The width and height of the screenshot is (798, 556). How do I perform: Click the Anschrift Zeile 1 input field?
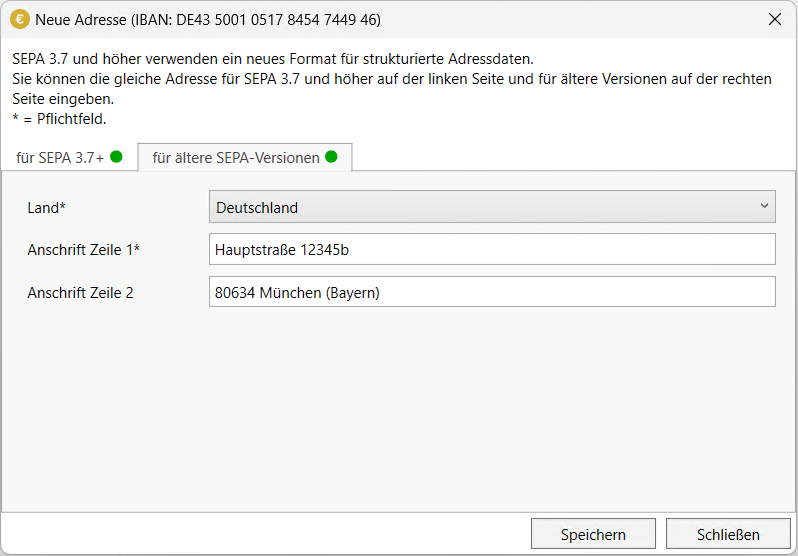point(492,249)
